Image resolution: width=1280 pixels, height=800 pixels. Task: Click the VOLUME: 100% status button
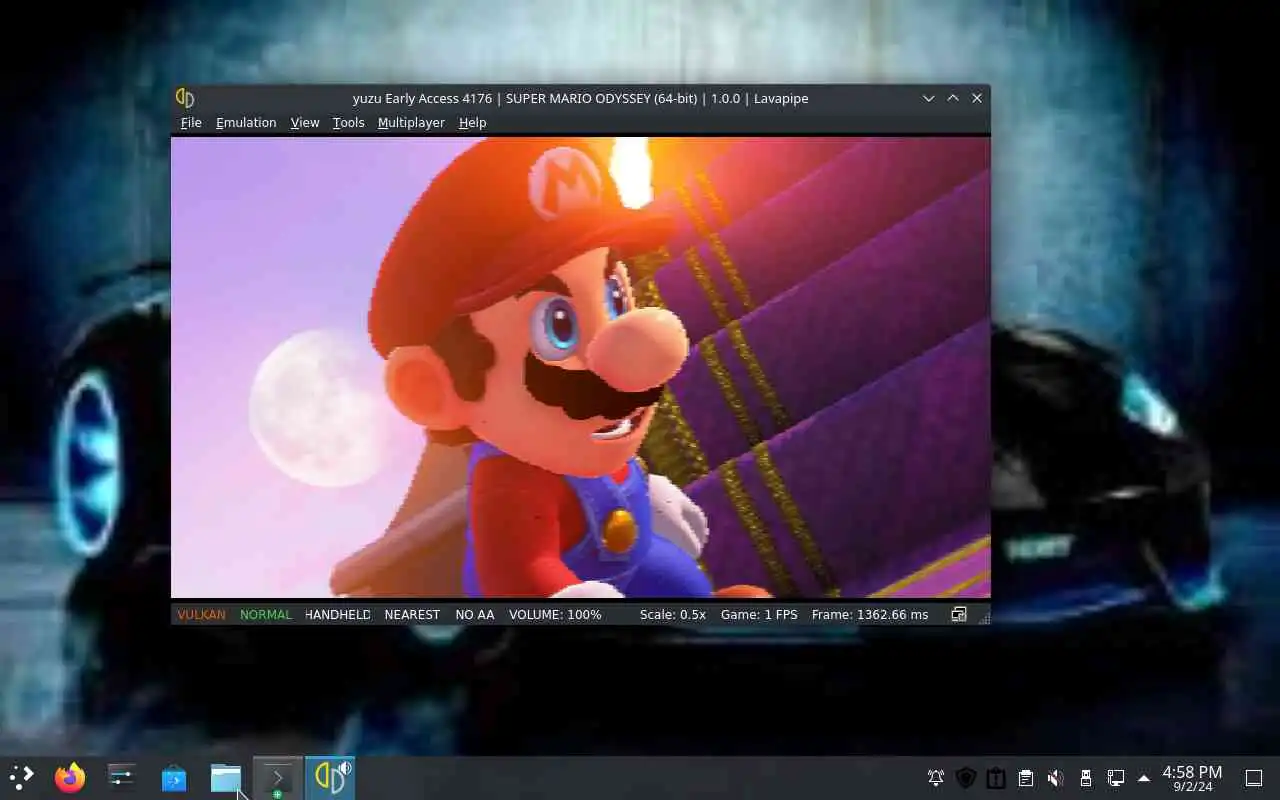[x=555, y=614]
